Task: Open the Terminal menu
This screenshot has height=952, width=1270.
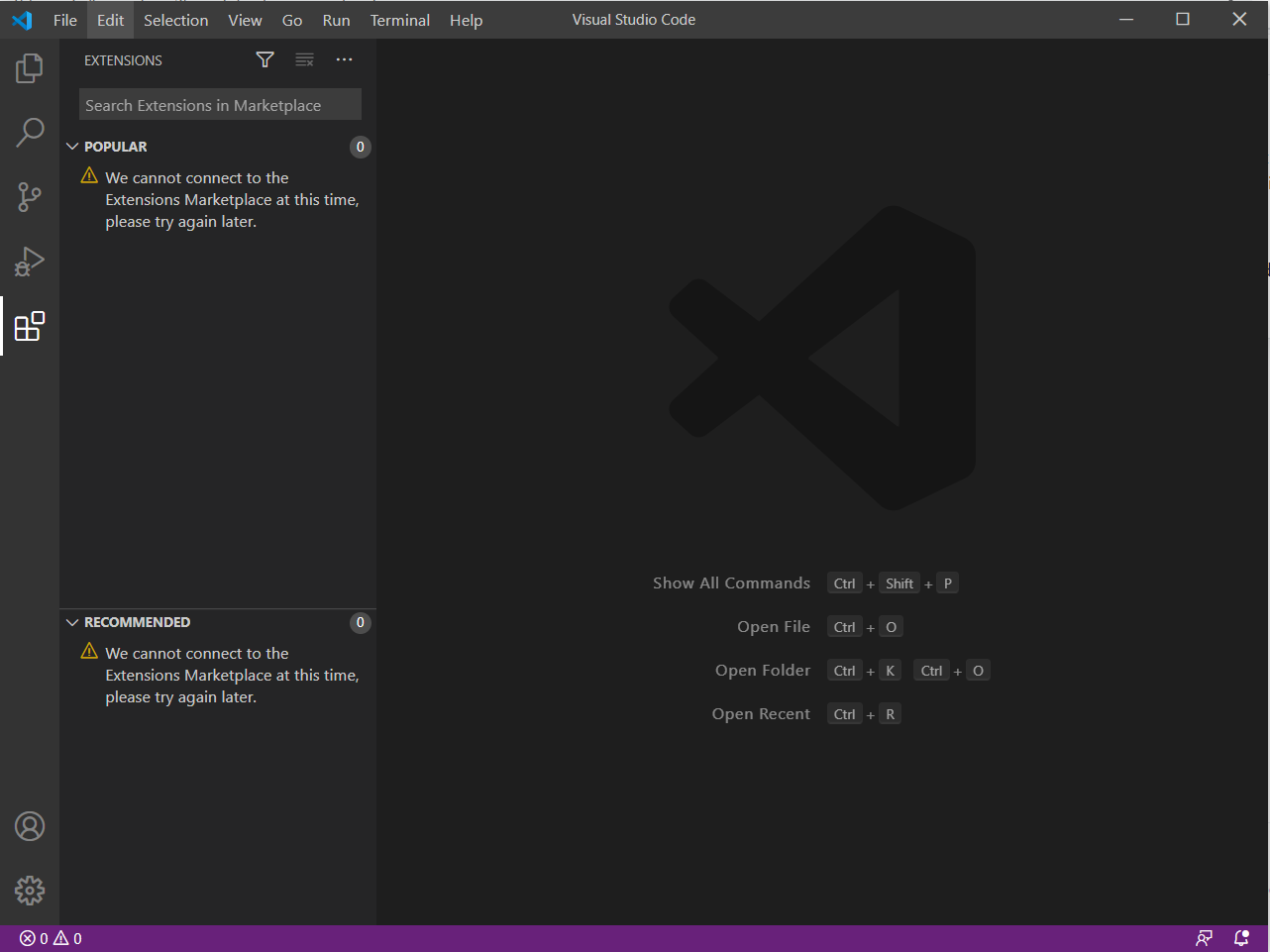Action: pos(399,20)
